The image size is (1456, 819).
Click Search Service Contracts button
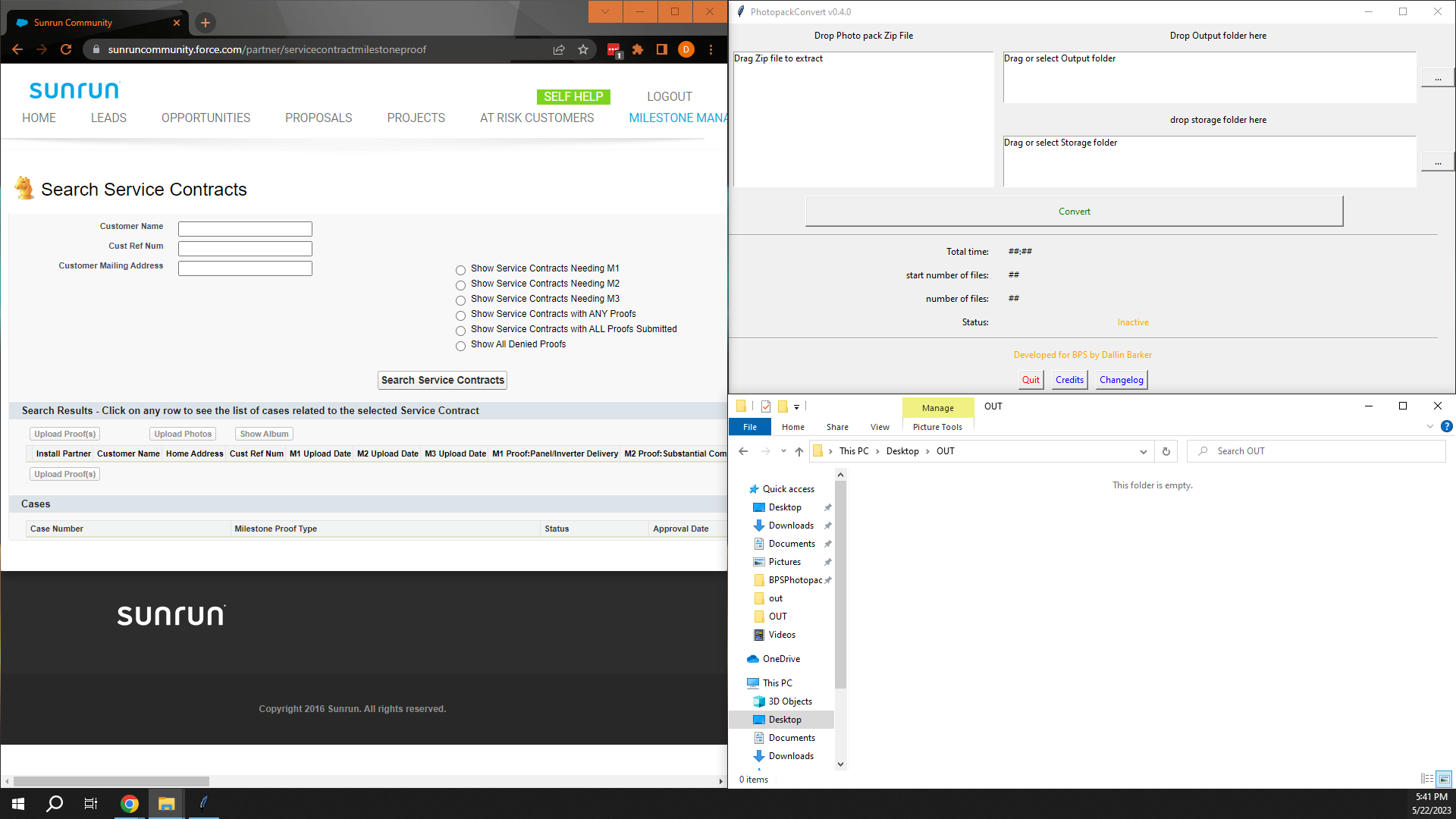(442, 380)
